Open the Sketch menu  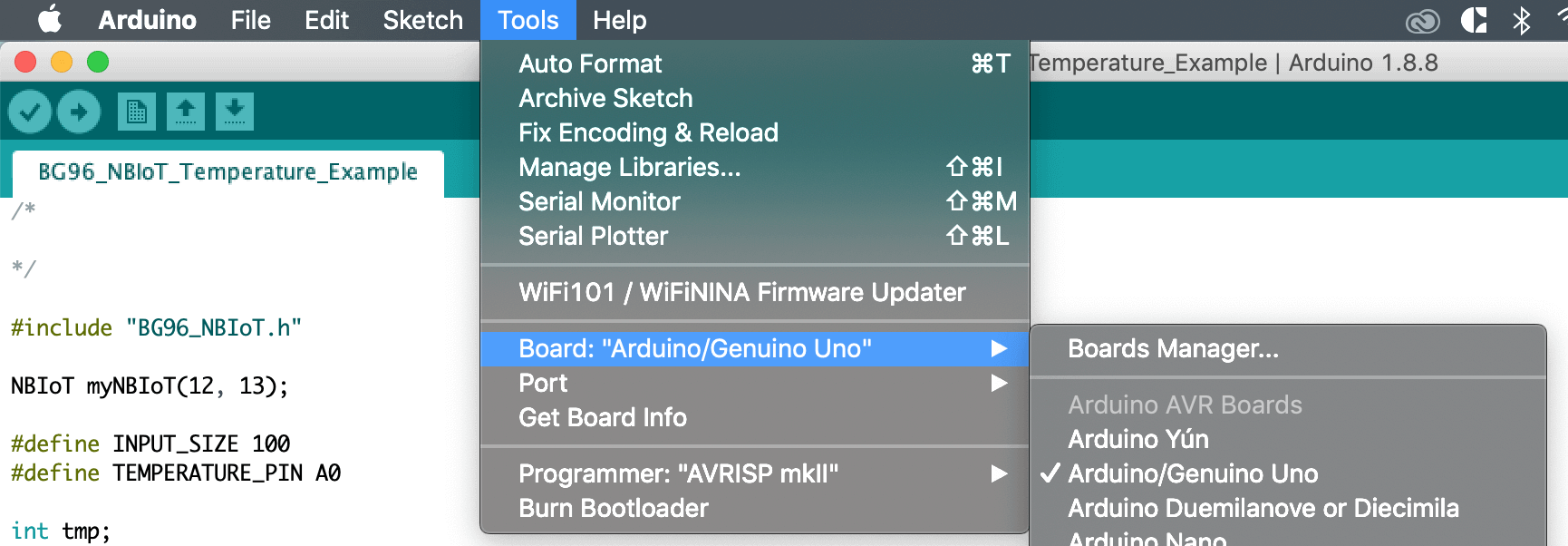pyautogui.click(x=422, y=20)
